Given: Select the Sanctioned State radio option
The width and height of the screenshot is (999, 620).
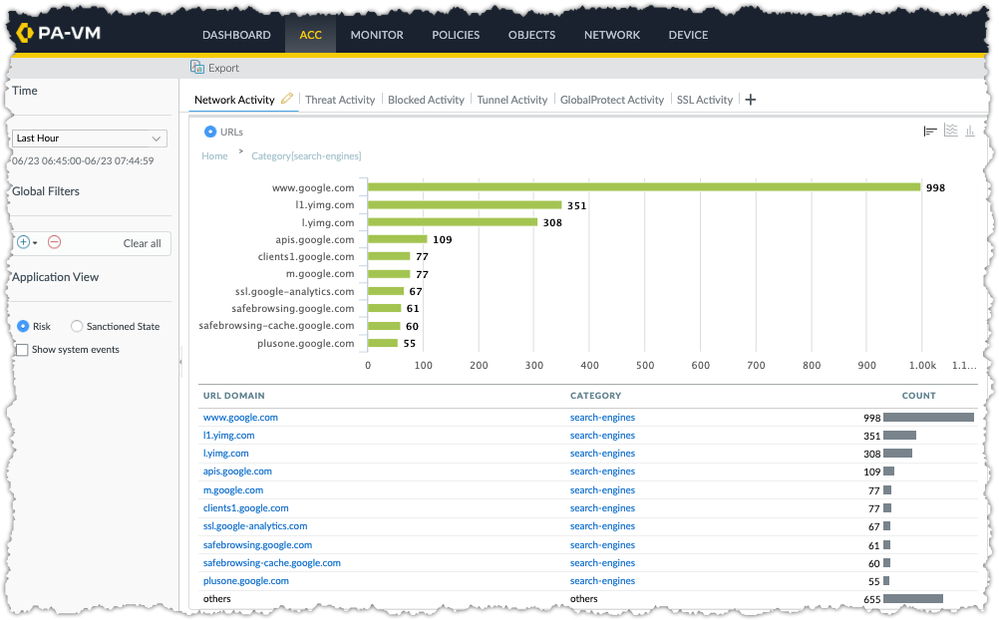Looking at the screenshot, I should click(77, 326).
